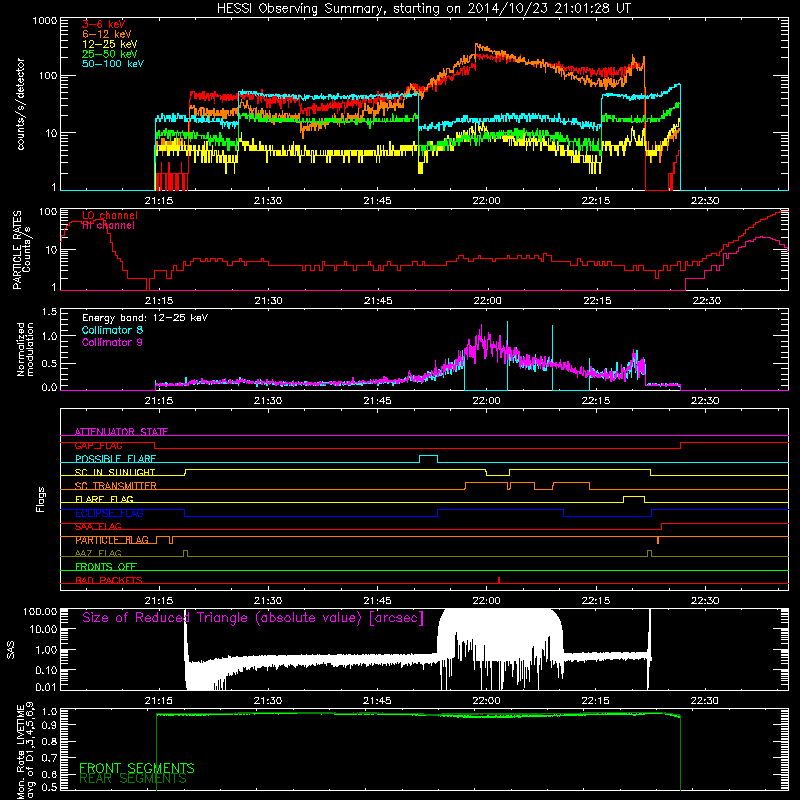Click the ATTENUATOR_STATE flag label
This screenshot has width=800, height=800.
(x=121, y=432)
